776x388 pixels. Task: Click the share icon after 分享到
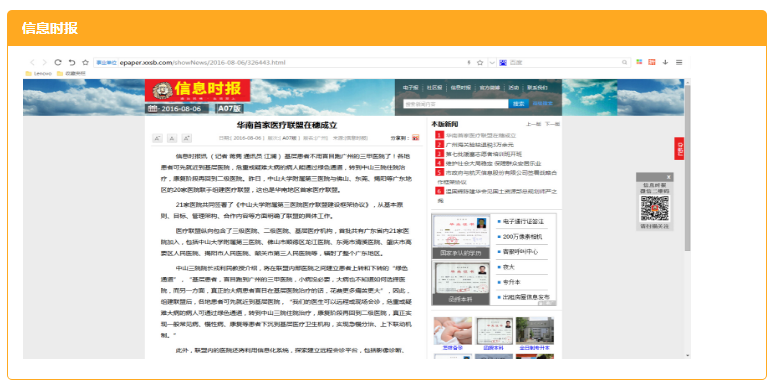[x=416, y=138]
